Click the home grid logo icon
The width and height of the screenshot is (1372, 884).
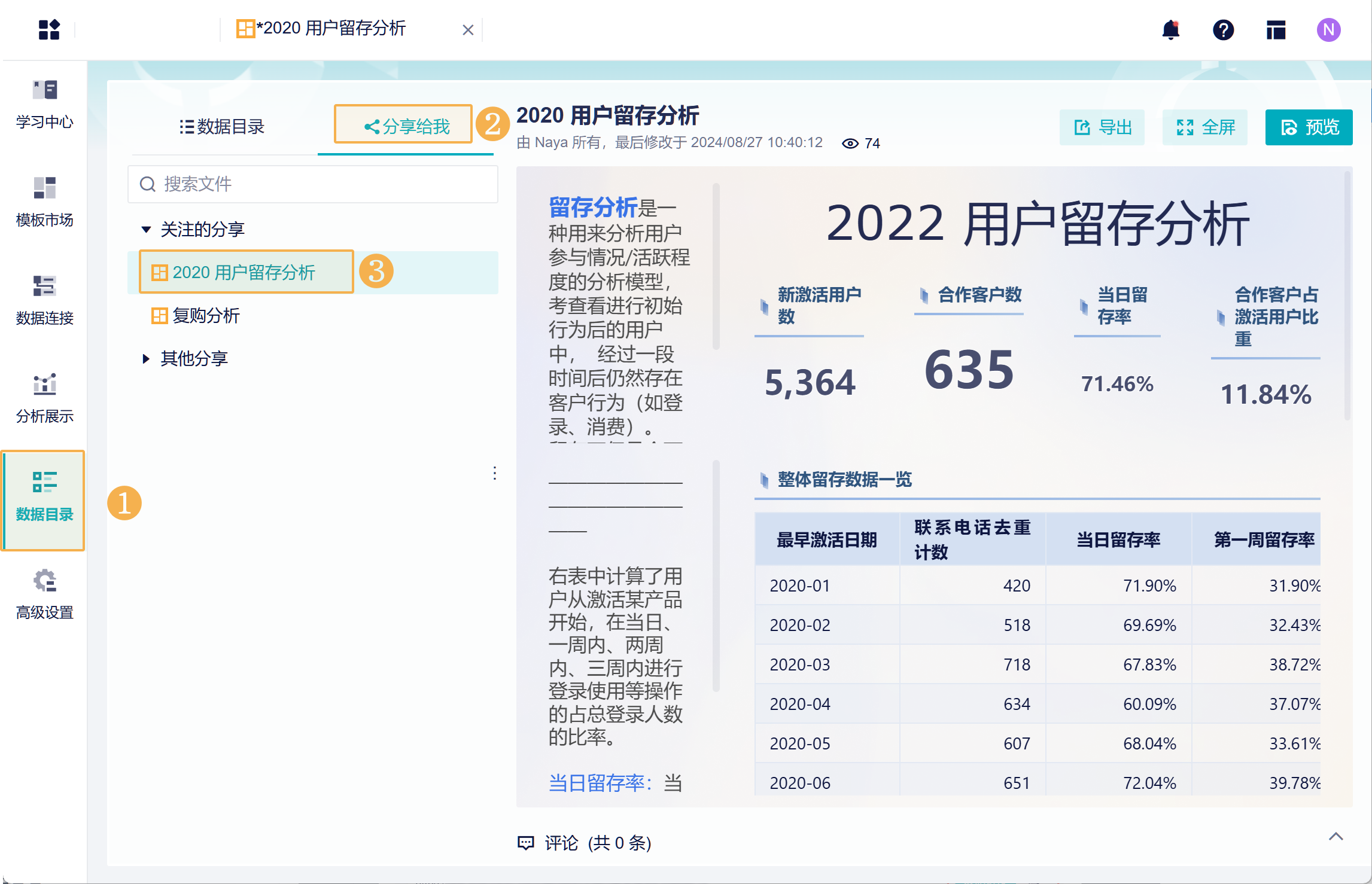(x=49, y=29)
